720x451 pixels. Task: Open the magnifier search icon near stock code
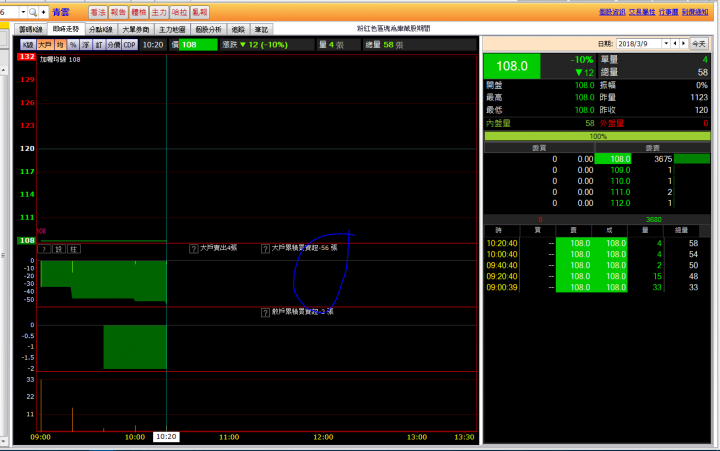(33, 12)
